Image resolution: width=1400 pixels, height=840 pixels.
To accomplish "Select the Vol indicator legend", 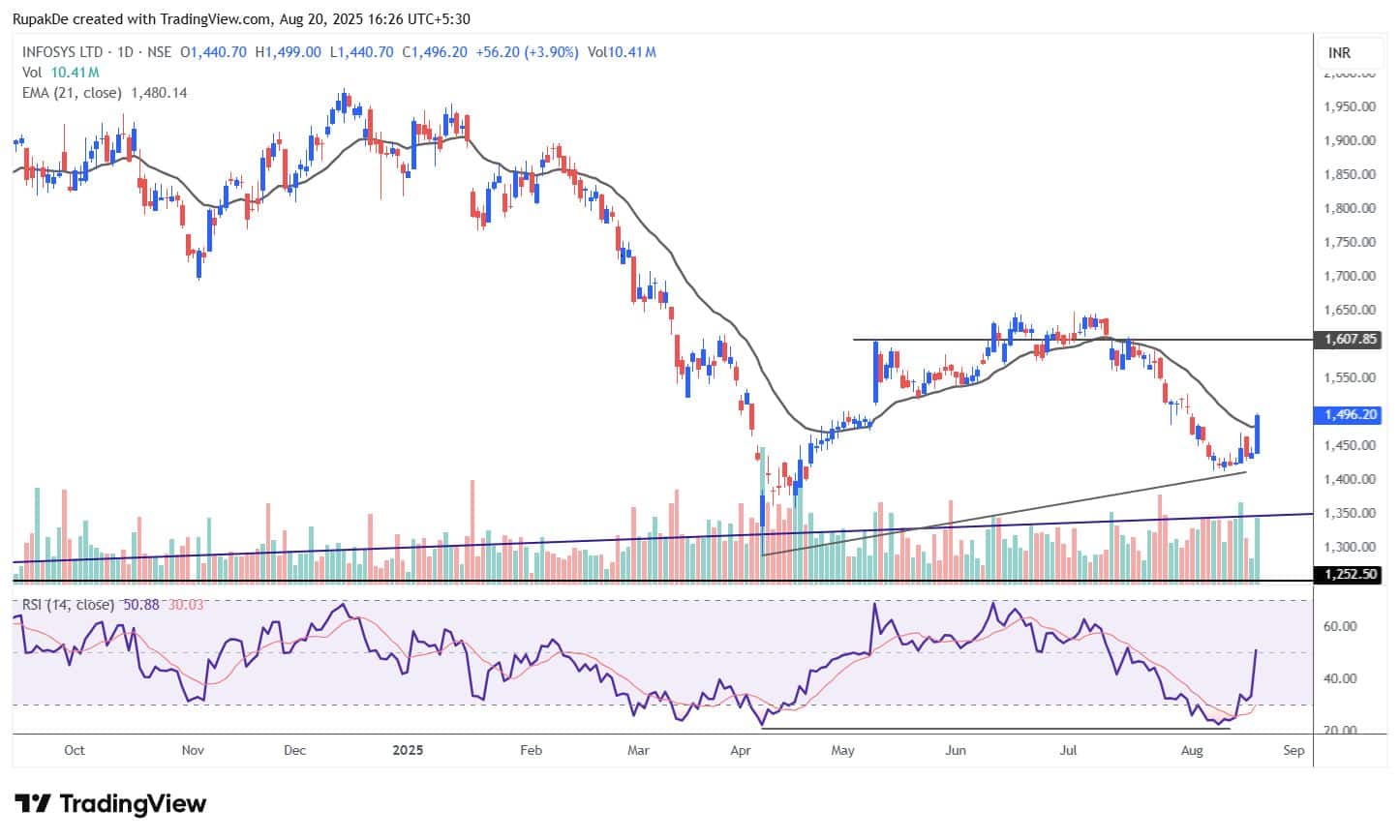I will click(31, 73).
